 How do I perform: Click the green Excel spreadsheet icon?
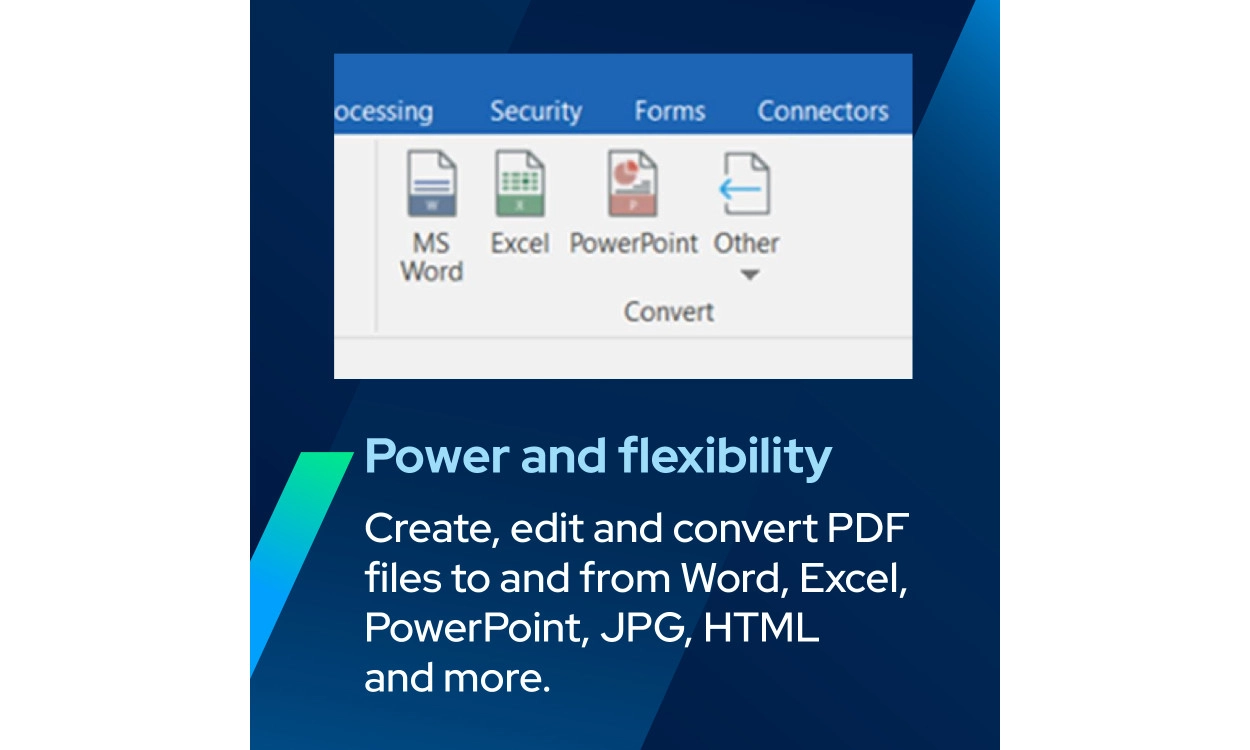click(520, 185)
